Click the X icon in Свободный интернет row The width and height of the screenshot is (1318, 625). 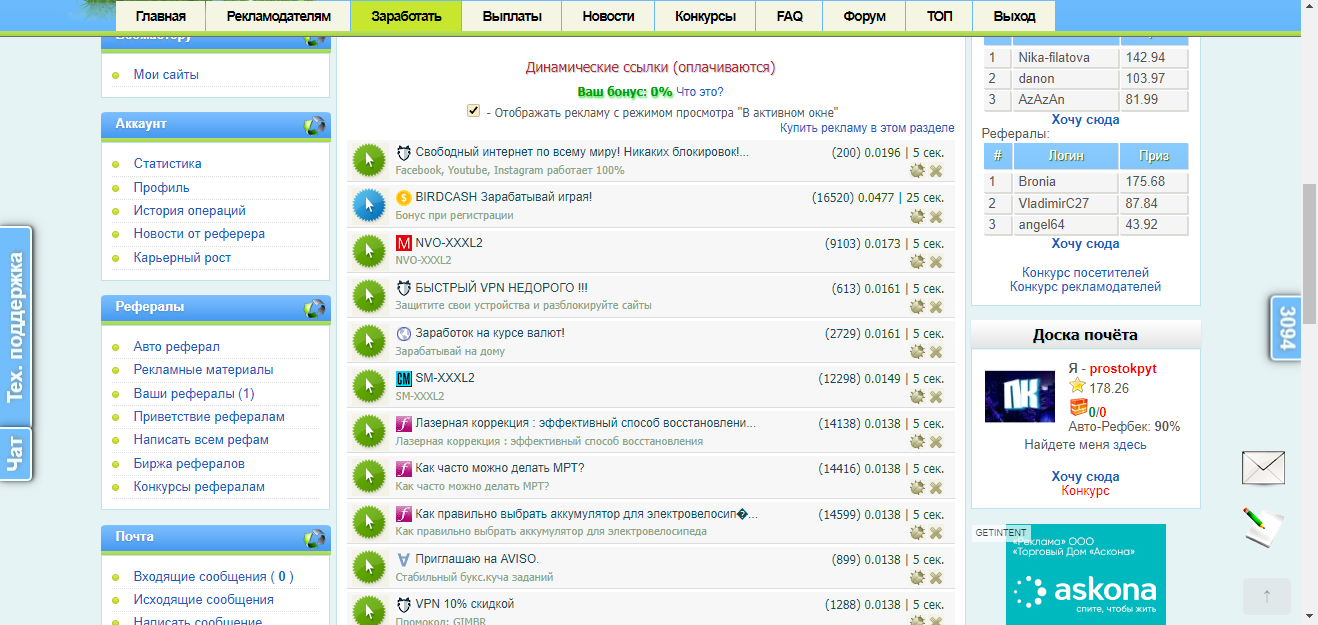936,171
